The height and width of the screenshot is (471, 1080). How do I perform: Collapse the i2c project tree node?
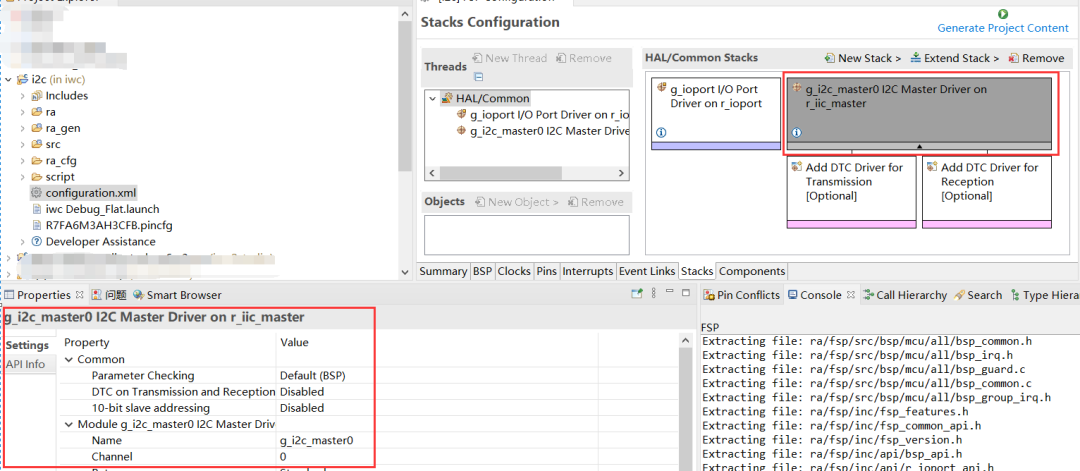[x=8, y=79]
